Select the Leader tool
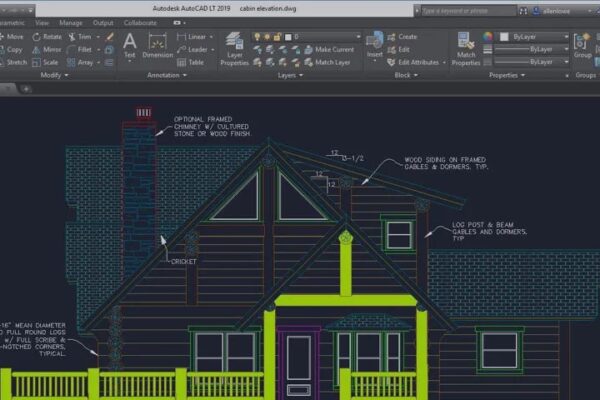Viewport: 600px width, 400px height. click(x=192, y=49)
